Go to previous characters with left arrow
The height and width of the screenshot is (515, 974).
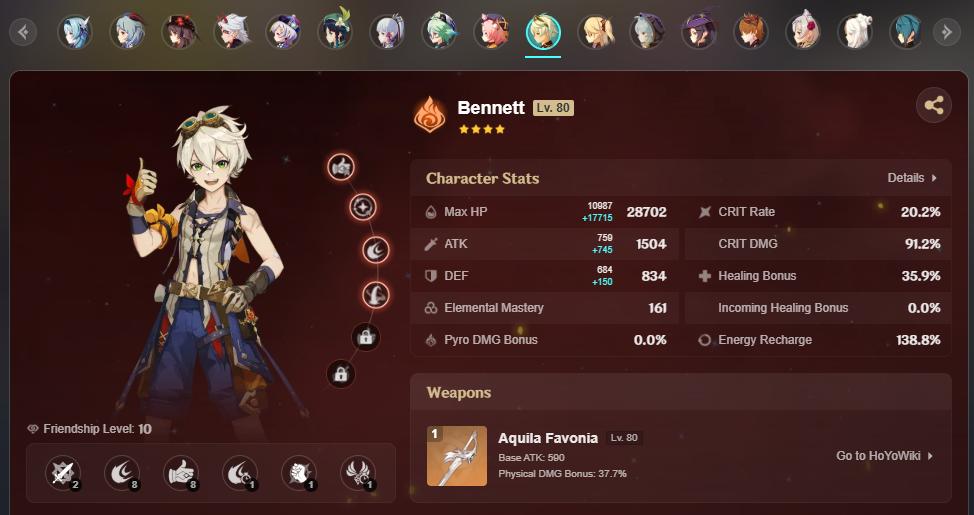click(x=23, y=32)
